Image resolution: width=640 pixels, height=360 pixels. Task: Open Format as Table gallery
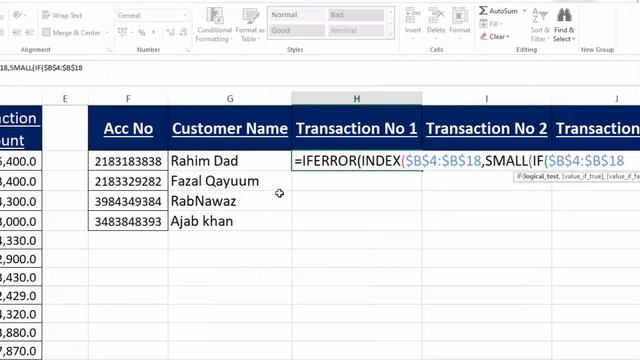click(x=250, y=25)
